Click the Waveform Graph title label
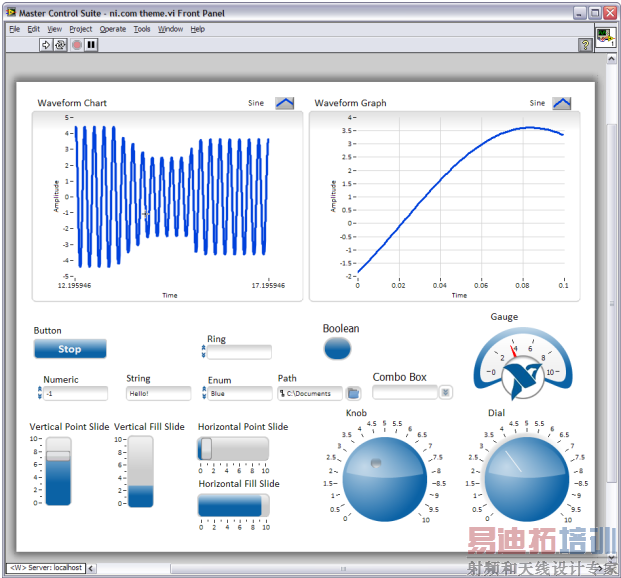621x578 pixels. coord(350,103)
